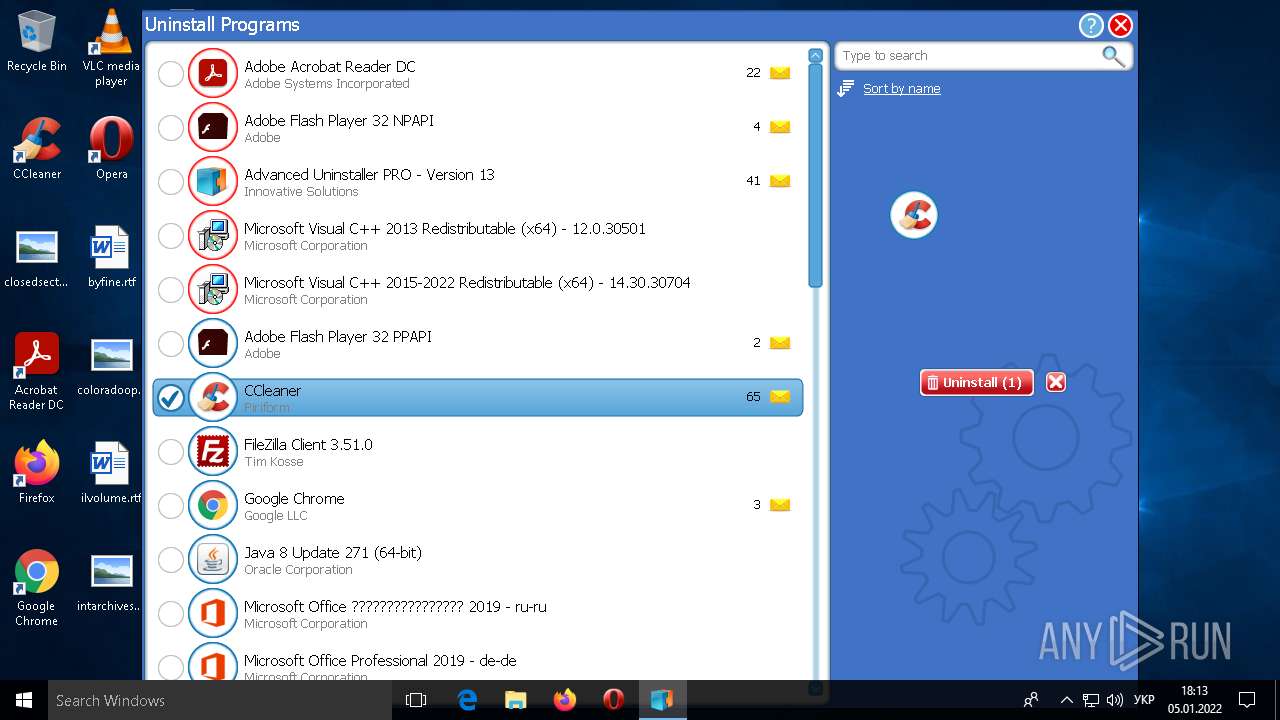Open Windows Start menu
Viewport: 1280px width, 720px height.
(x=24, y=700)
